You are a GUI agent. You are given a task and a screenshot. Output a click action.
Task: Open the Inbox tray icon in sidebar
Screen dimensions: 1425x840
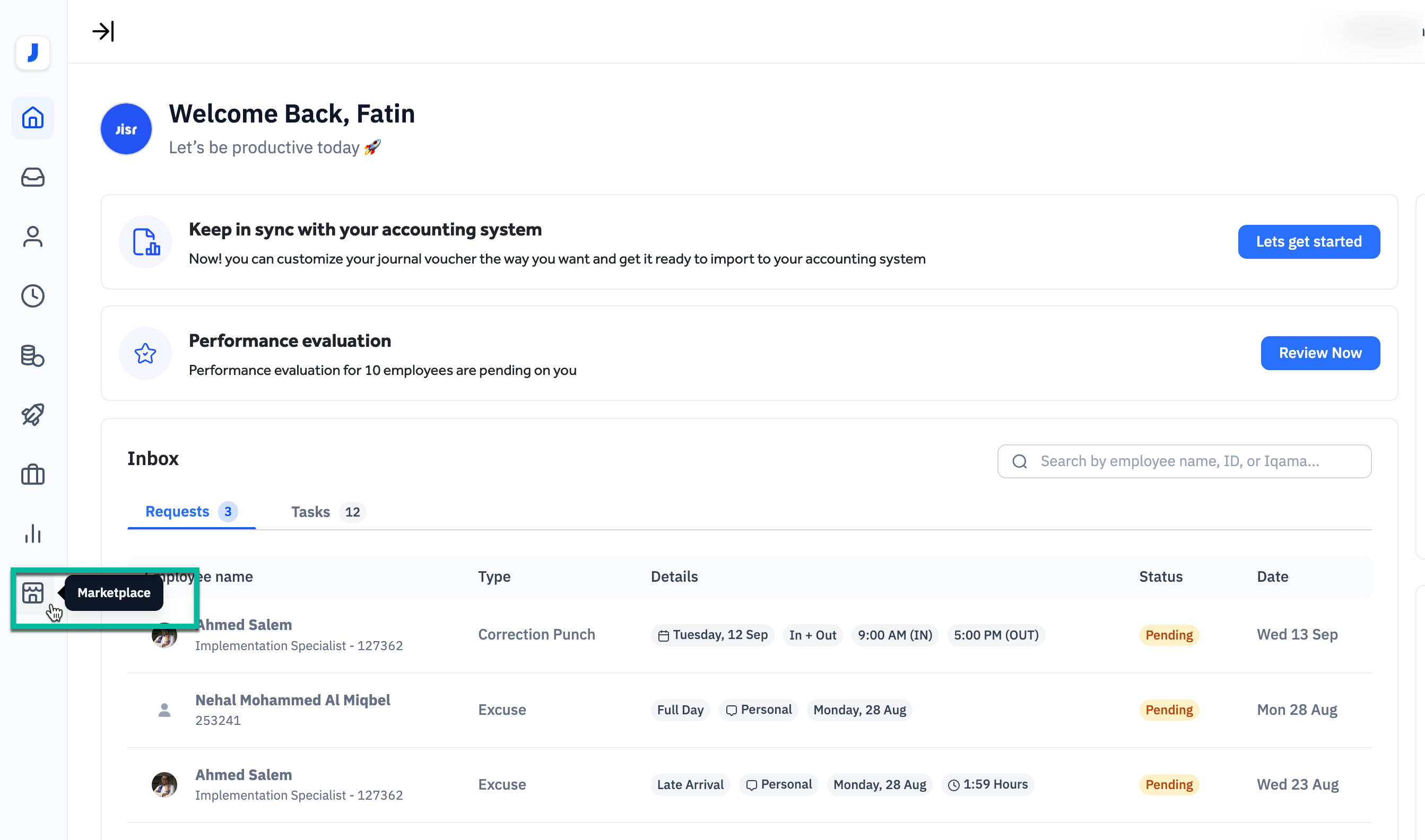(33, 177)
